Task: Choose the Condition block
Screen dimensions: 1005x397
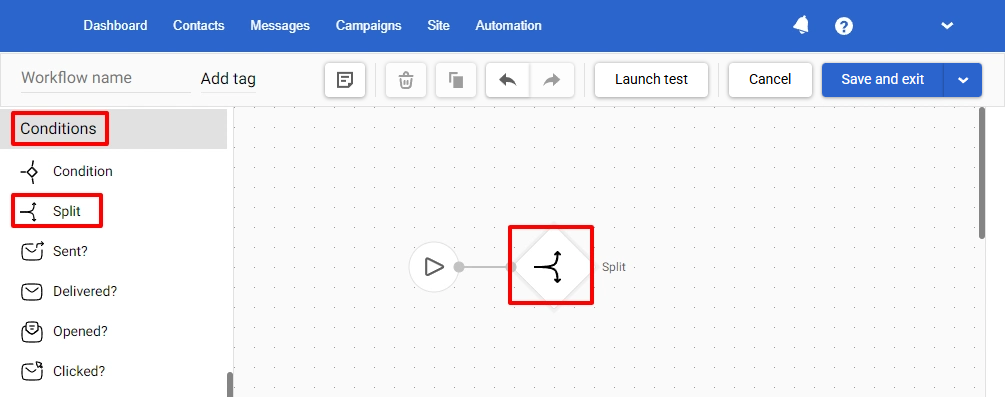Action: 66,171
